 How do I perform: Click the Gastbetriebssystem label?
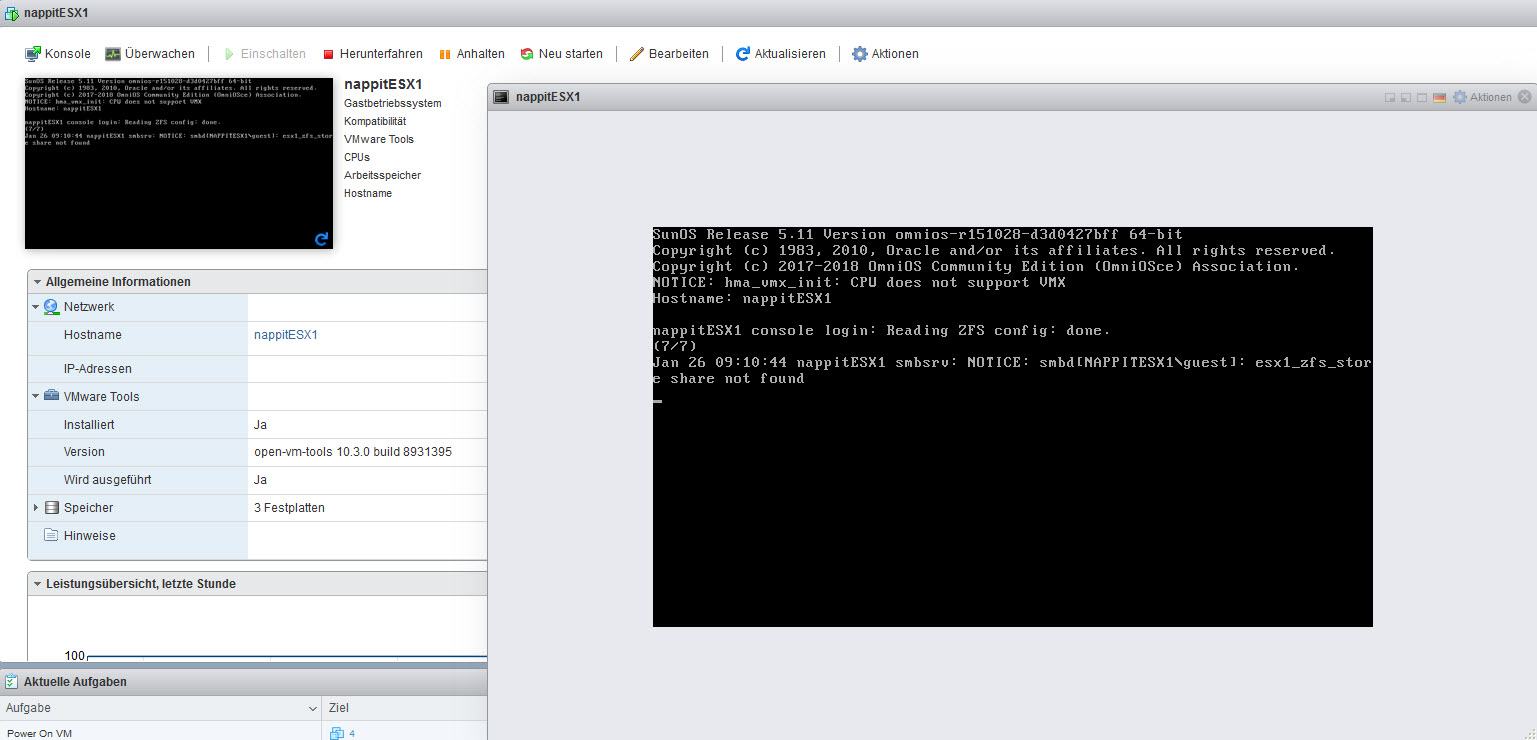(393, 103)
